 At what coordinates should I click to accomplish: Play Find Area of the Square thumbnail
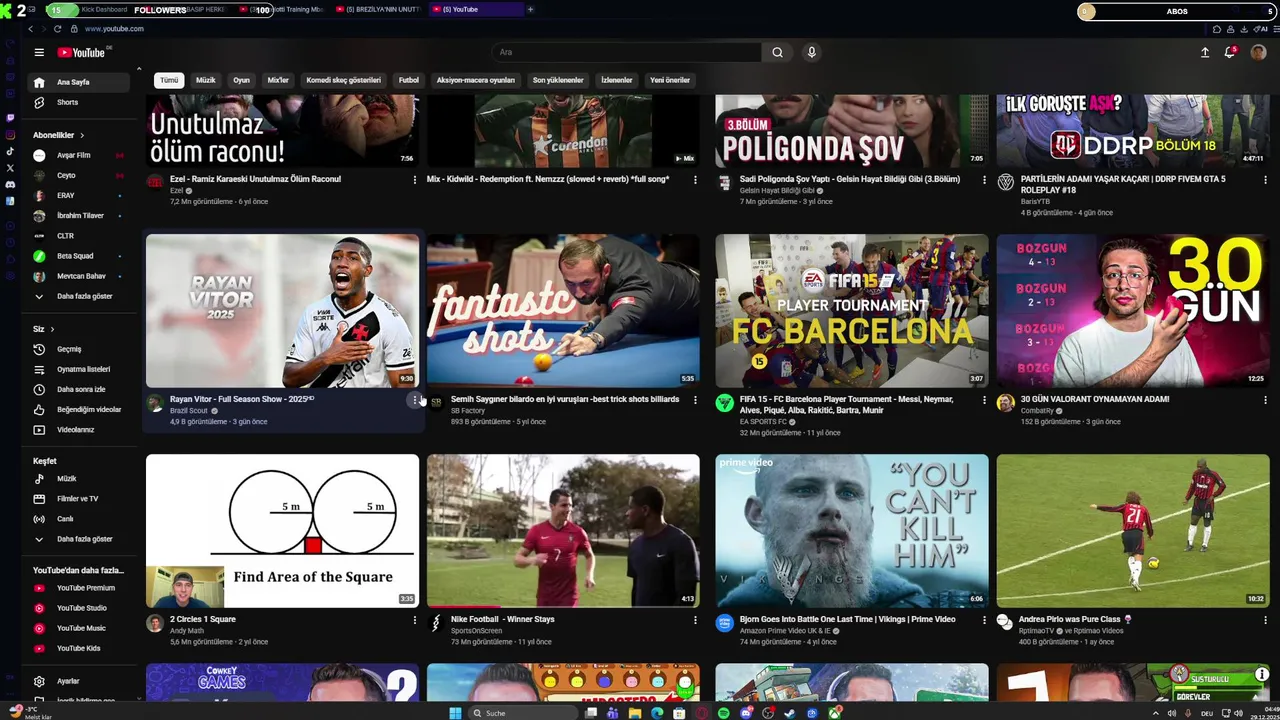pos(283,531)
